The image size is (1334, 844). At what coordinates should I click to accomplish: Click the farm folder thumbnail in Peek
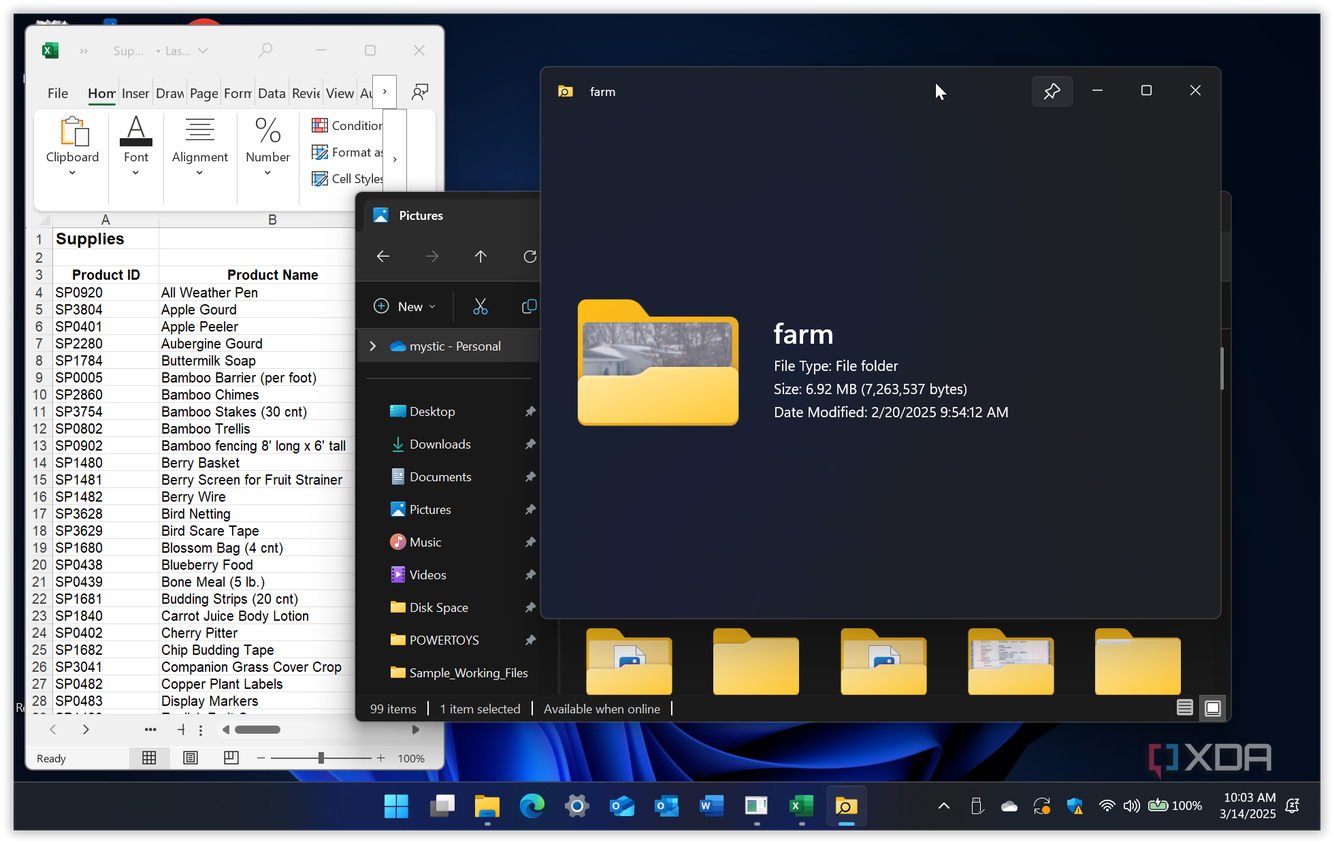click(x=658, y=362)
